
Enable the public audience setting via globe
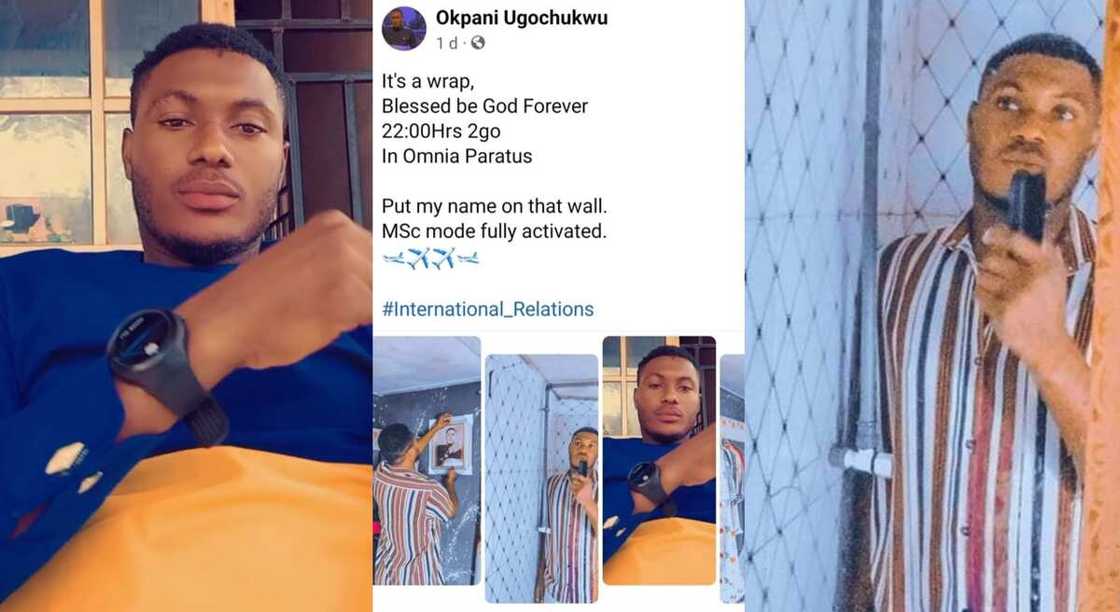coord(478,42)
